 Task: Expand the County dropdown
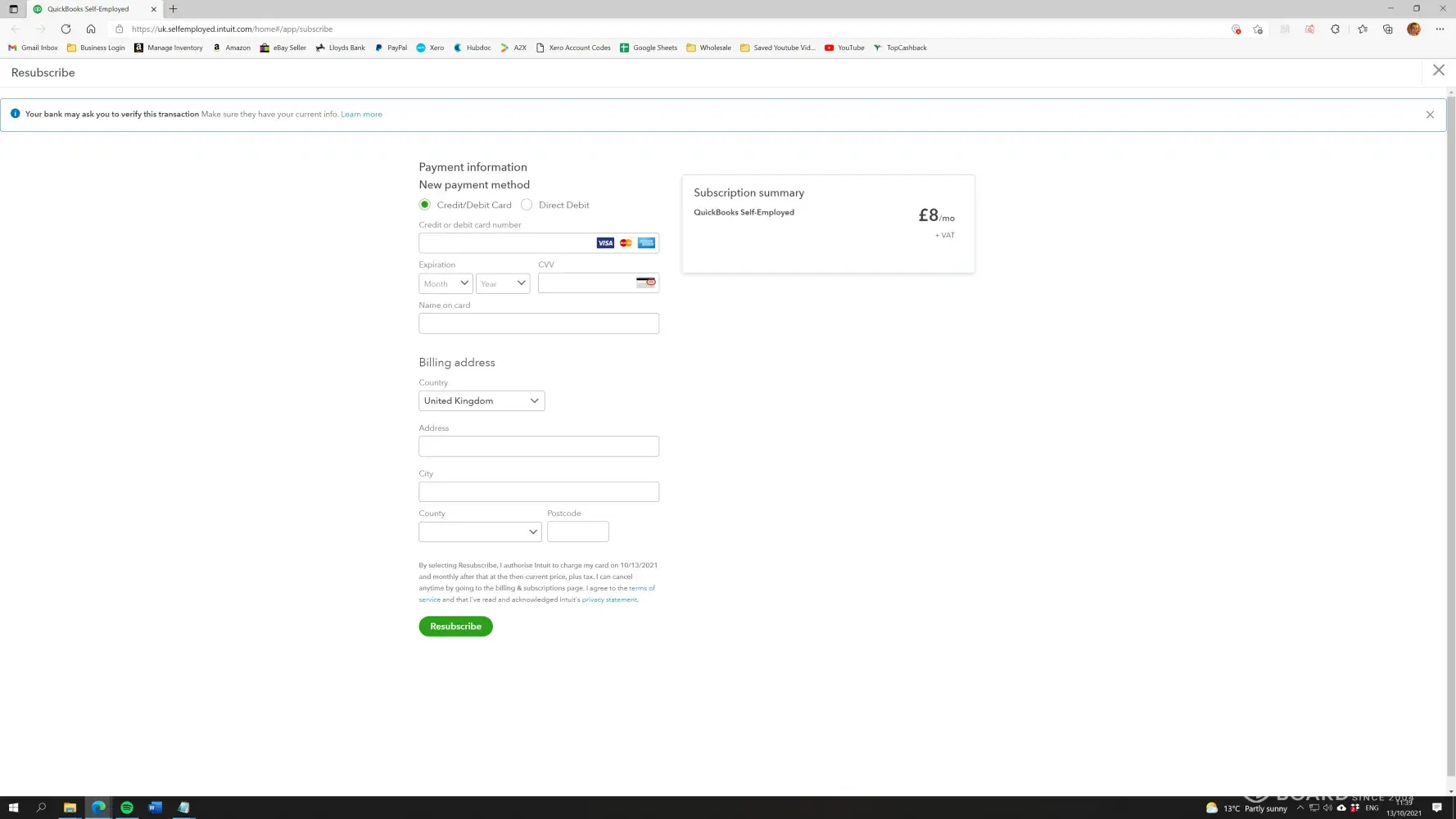(x=480, y=532)
